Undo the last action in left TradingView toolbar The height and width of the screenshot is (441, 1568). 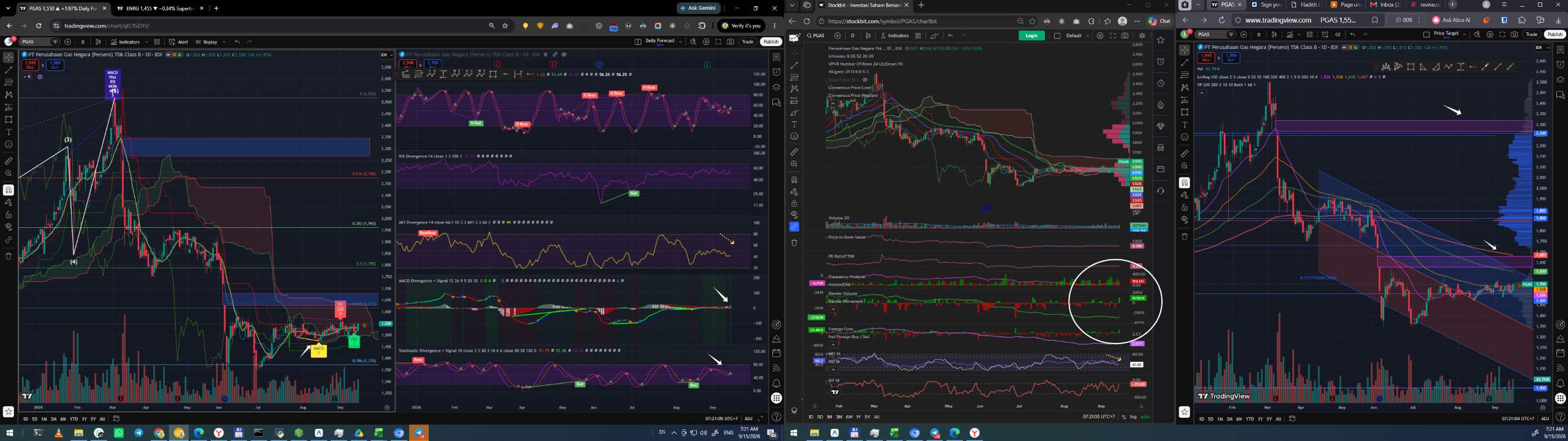237,42
